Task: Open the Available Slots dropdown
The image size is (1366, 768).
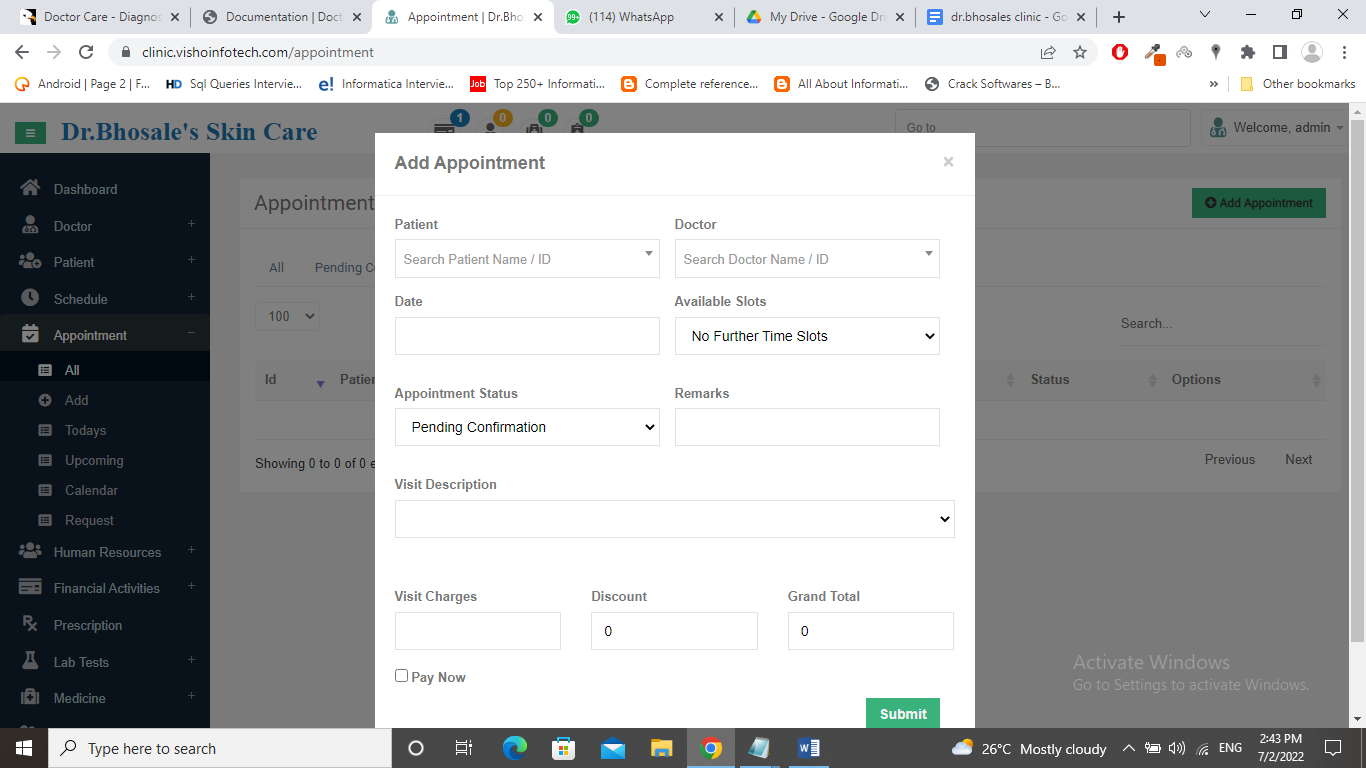Action: pyautogui.click(x=807, y=336)
